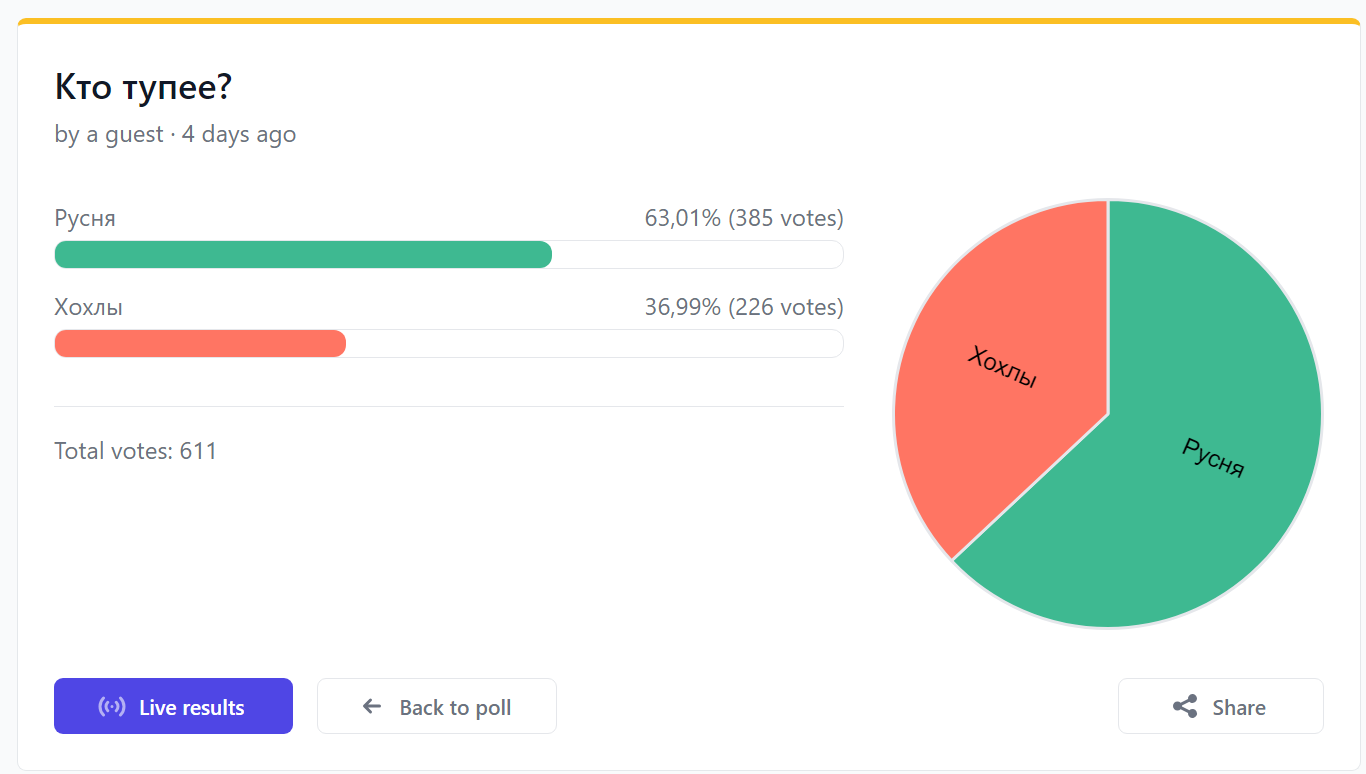1366x774 pixels.
Task: Click the text label inside the red pie slice
Action: (1003, 368)
